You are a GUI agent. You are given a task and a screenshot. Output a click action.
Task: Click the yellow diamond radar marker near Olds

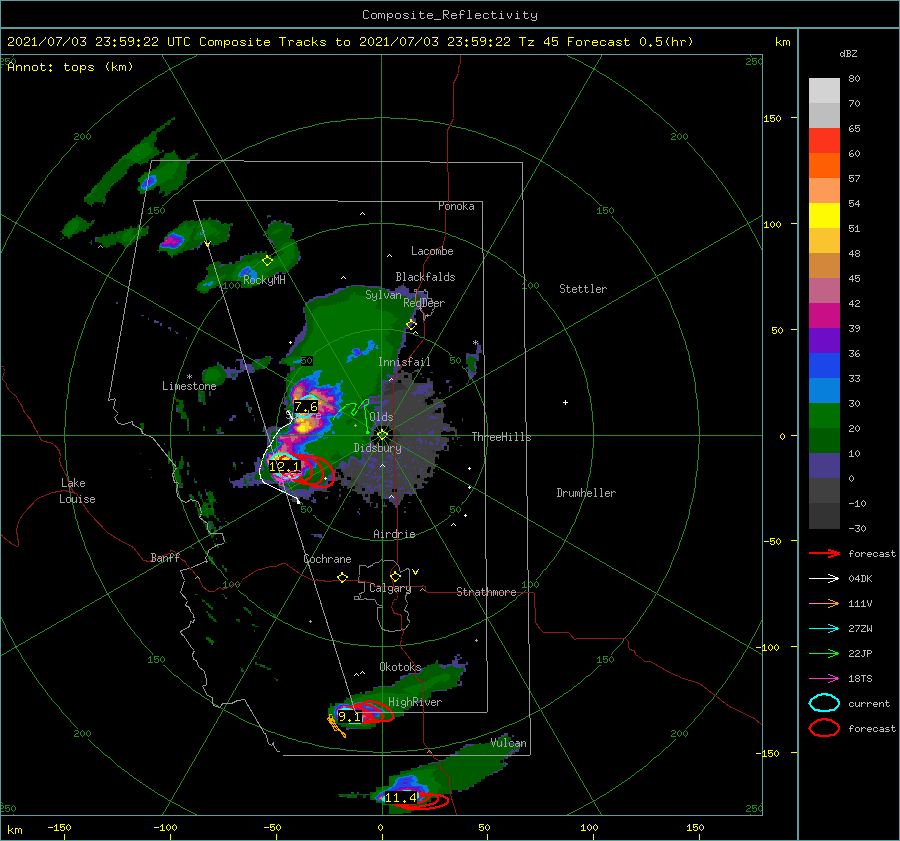(382, 435)
